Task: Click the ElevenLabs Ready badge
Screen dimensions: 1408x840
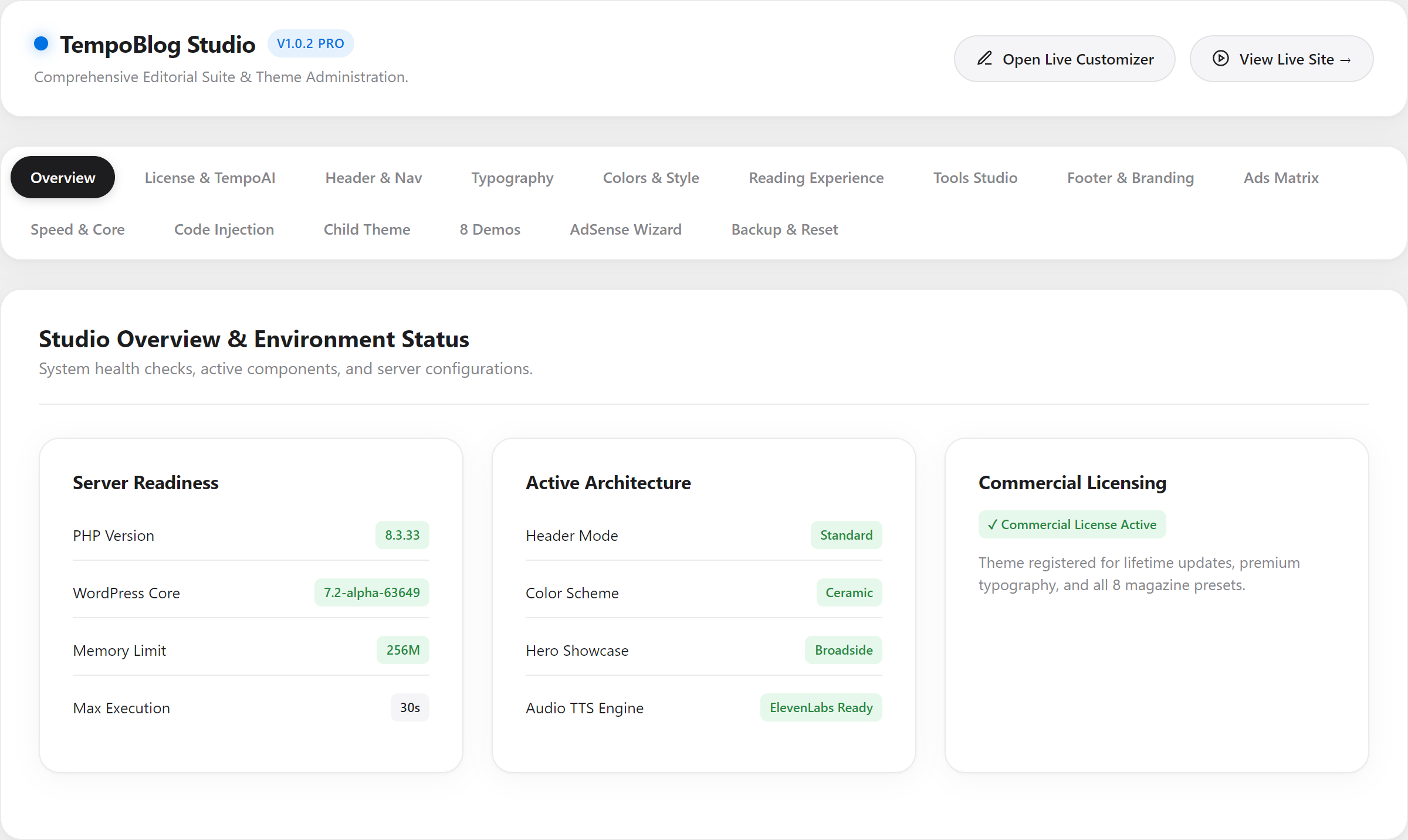Action: click(821, 707)
